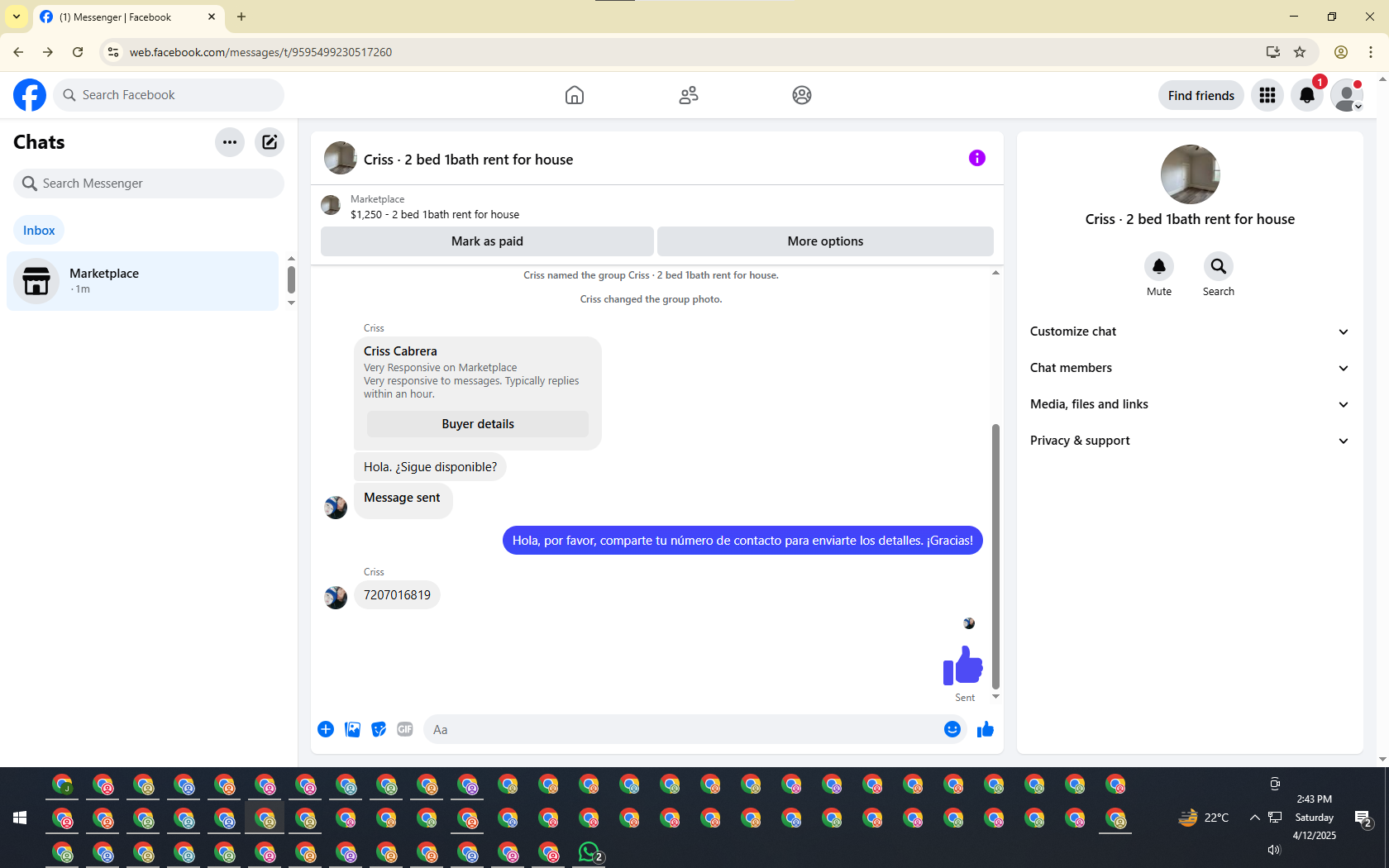Viewport: 1389px width, 868px height.
Task: Open the Friends icon in top navigation
Action: pyautogui.click(x=689, y=95)
